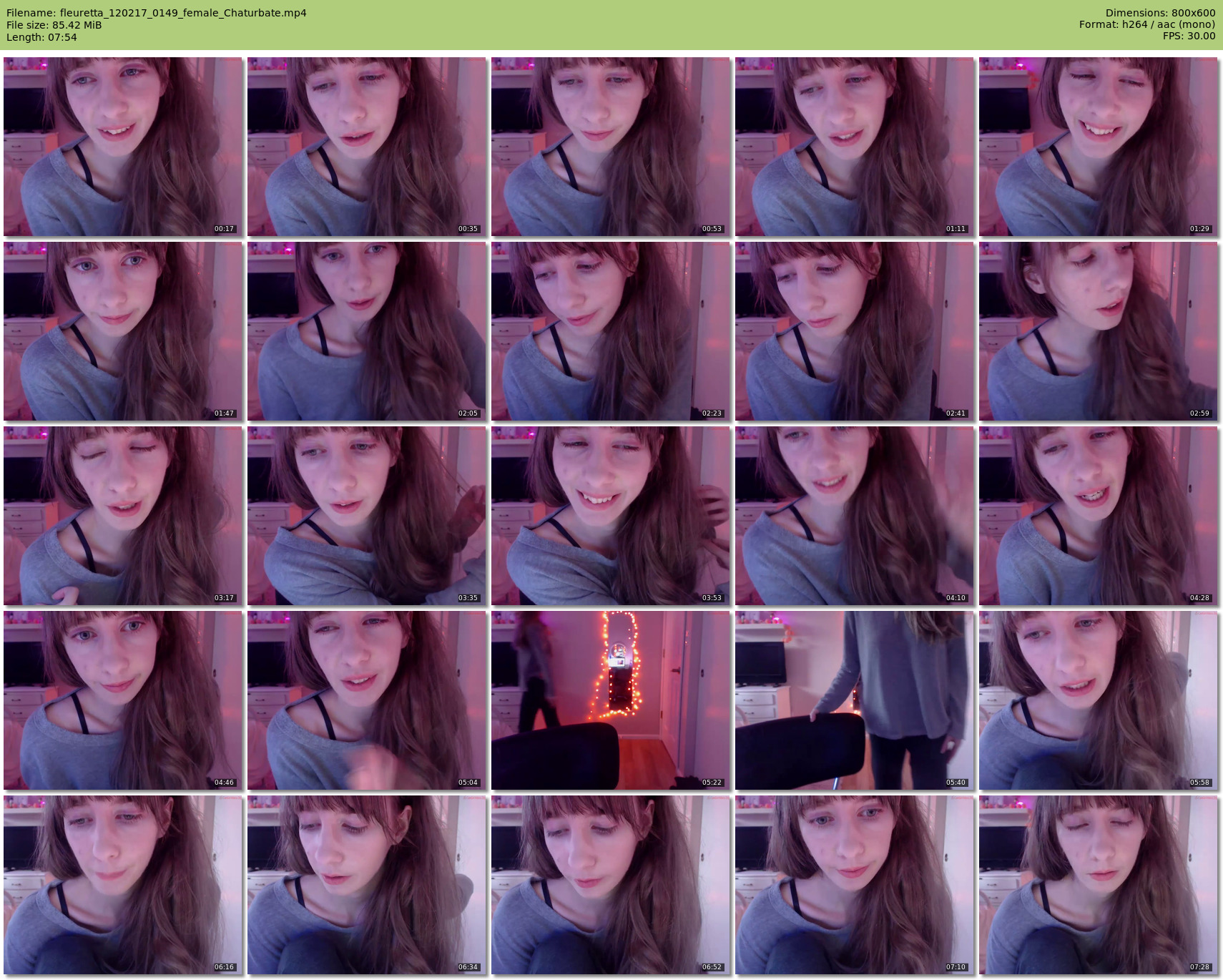Viewport: 1223px width, 980px height.
Task: Select the 02:23 thumbnail
Action: [x=610, y=331]
